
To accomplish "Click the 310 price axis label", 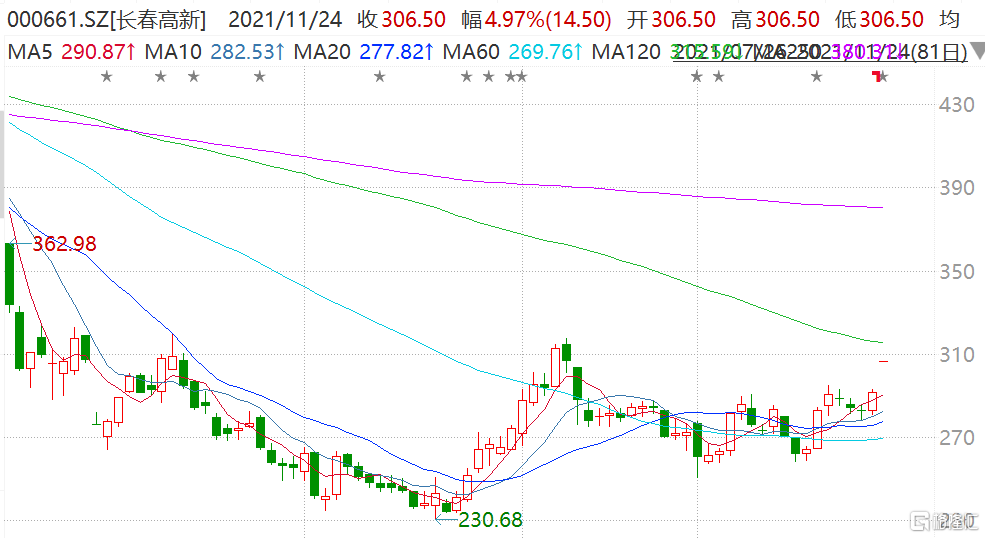I will pyautogui.click(x=957, y=354).
